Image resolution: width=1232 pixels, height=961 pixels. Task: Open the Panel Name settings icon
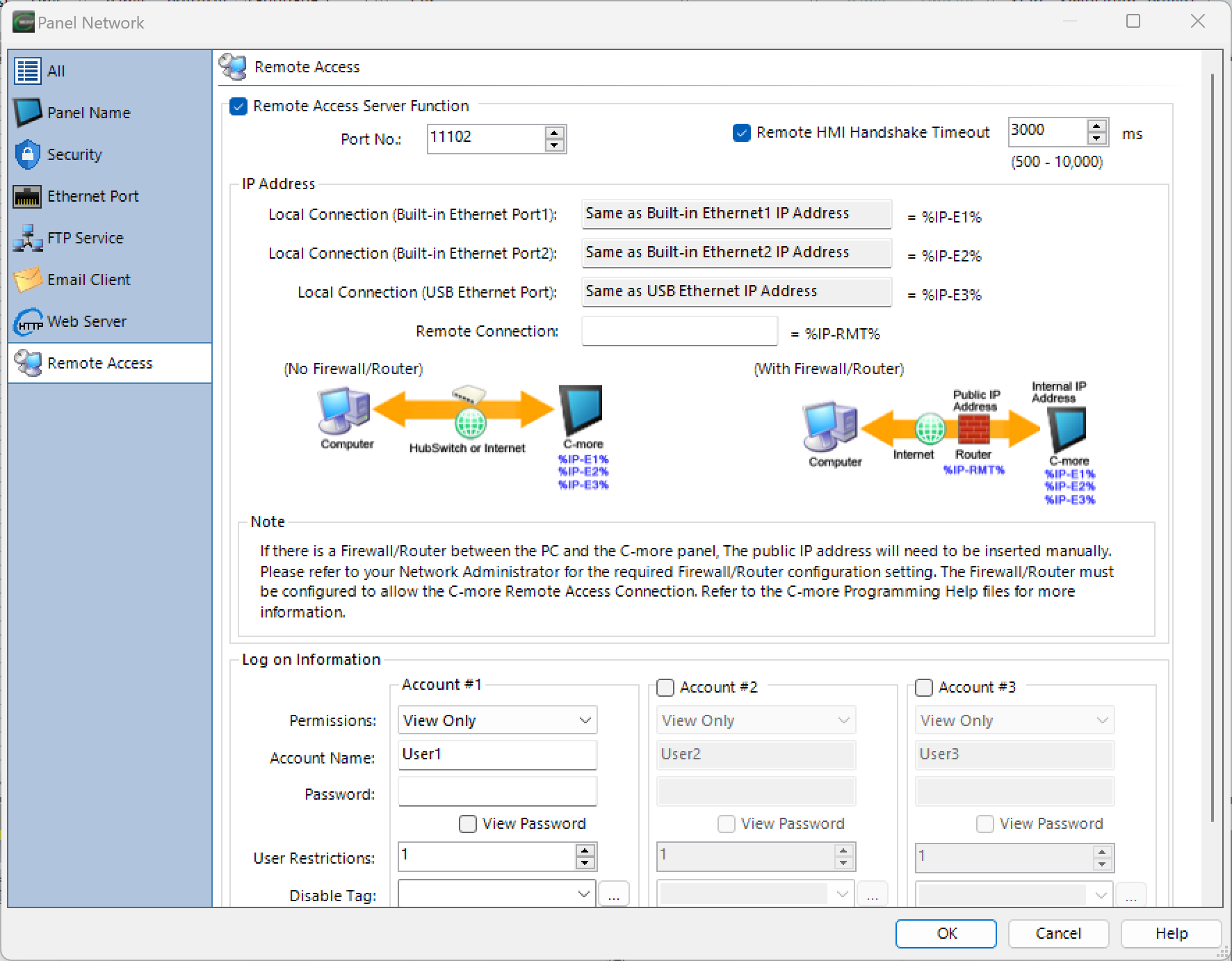point(26,112)
